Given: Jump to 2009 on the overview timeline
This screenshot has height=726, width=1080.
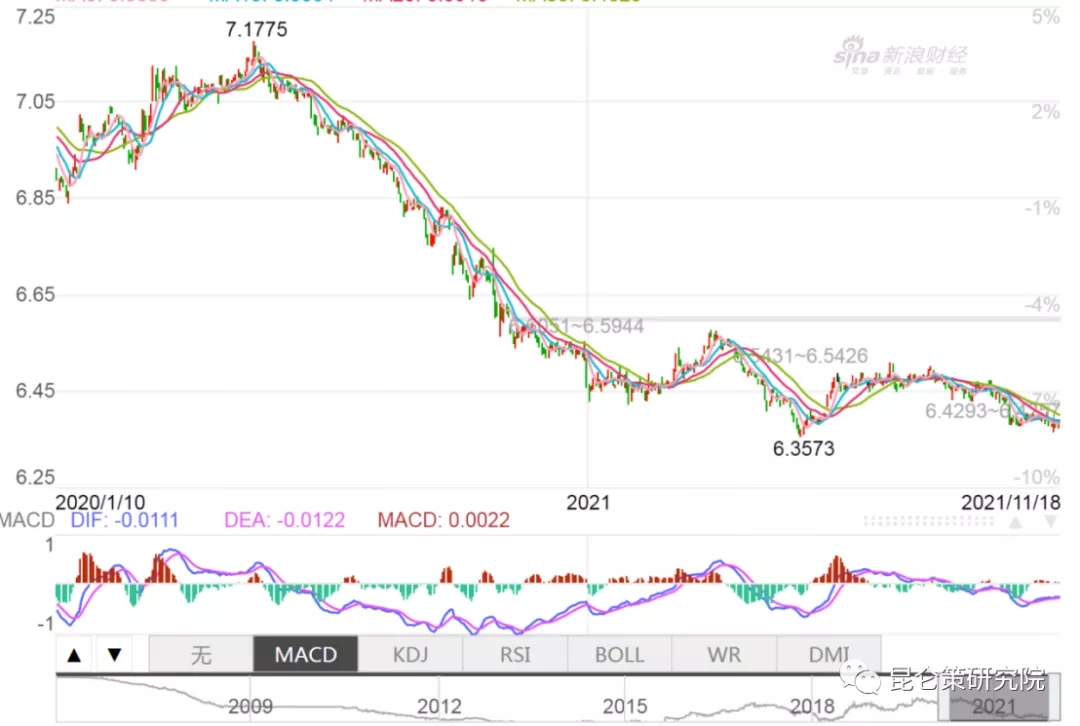Looking at the screenshot, I should pos(250,706).
